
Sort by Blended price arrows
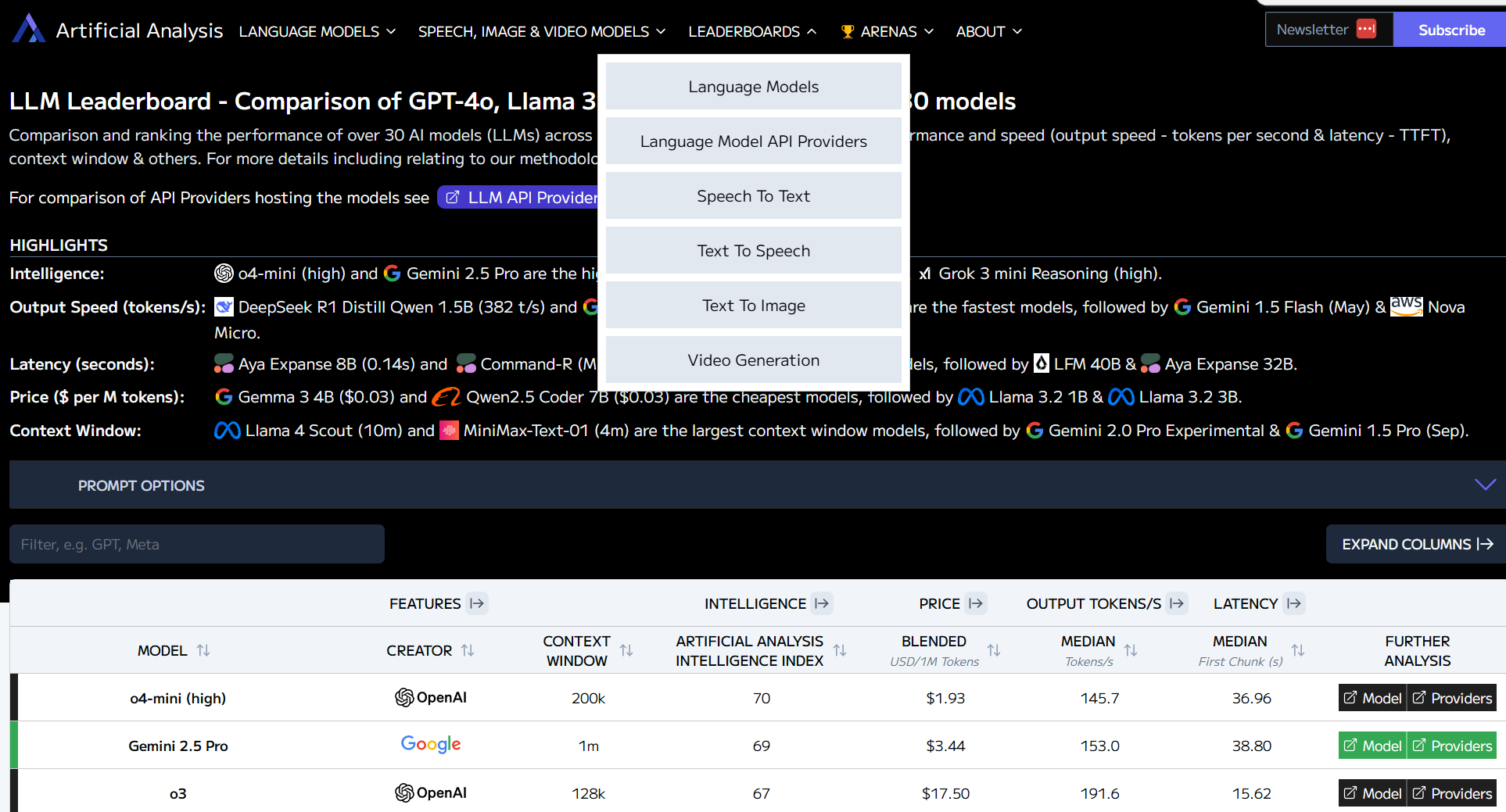pos(994,650)
